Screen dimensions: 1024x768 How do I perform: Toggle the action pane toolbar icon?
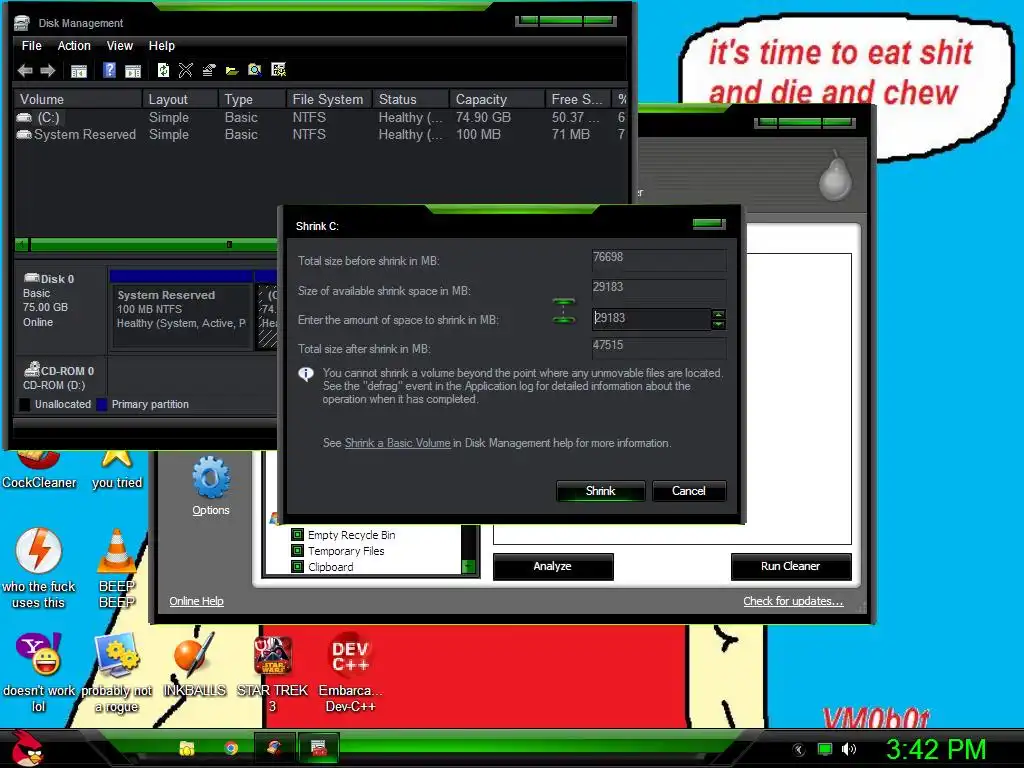click(133, 71)
